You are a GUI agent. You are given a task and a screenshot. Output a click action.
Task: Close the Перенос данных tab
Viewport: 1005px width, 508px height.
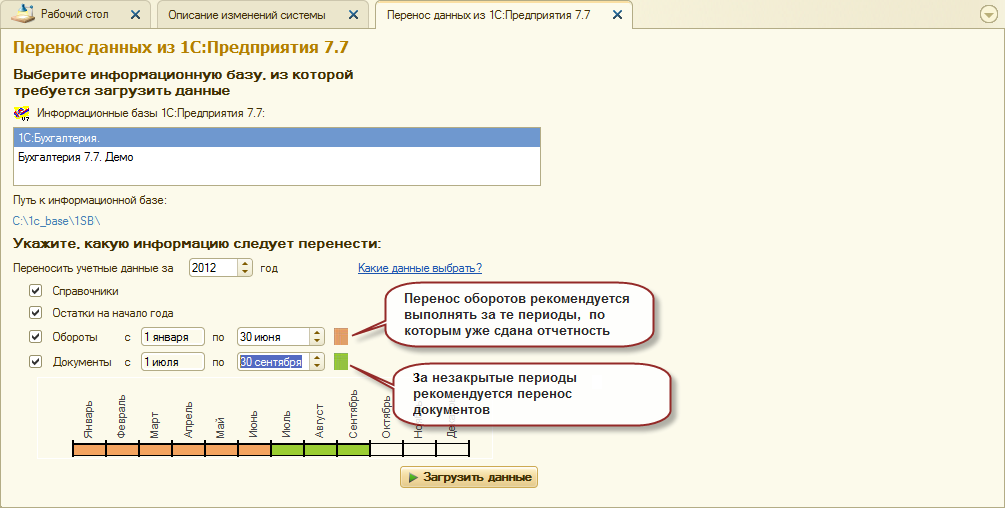click(617, 15)
